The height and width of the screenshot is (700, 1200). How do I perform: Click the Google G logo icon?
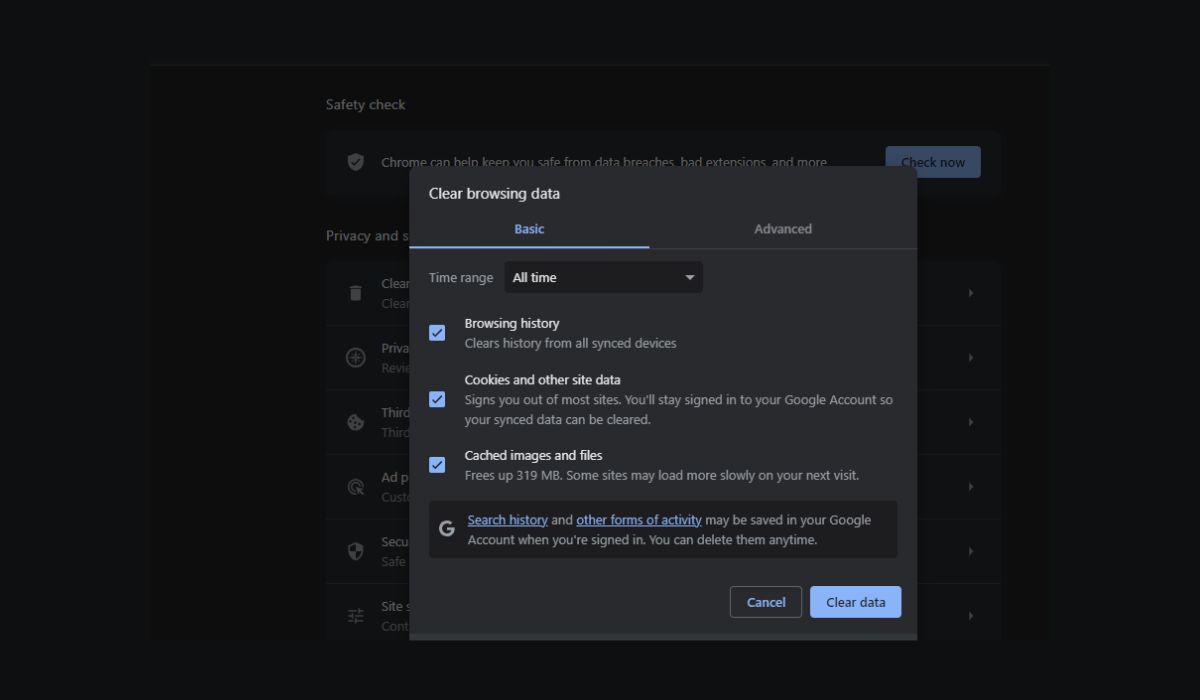447,529
